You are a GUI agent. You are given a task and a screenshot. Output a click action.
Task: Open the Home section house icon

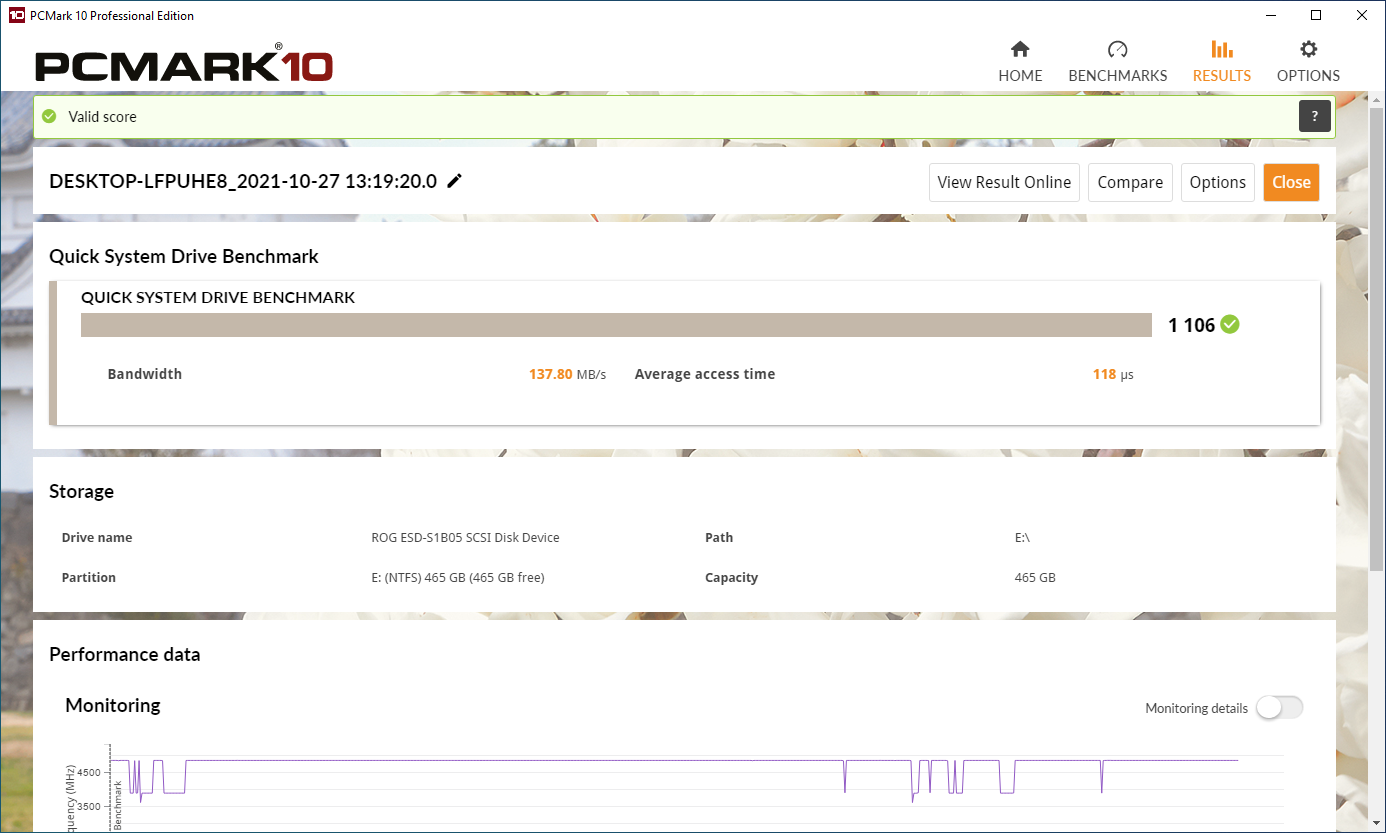pos(1020,49)
